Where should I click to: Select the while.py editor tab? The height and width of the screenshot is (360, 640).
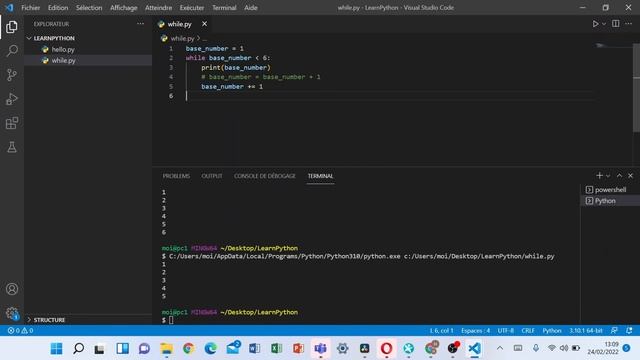(x=182, y=24)
